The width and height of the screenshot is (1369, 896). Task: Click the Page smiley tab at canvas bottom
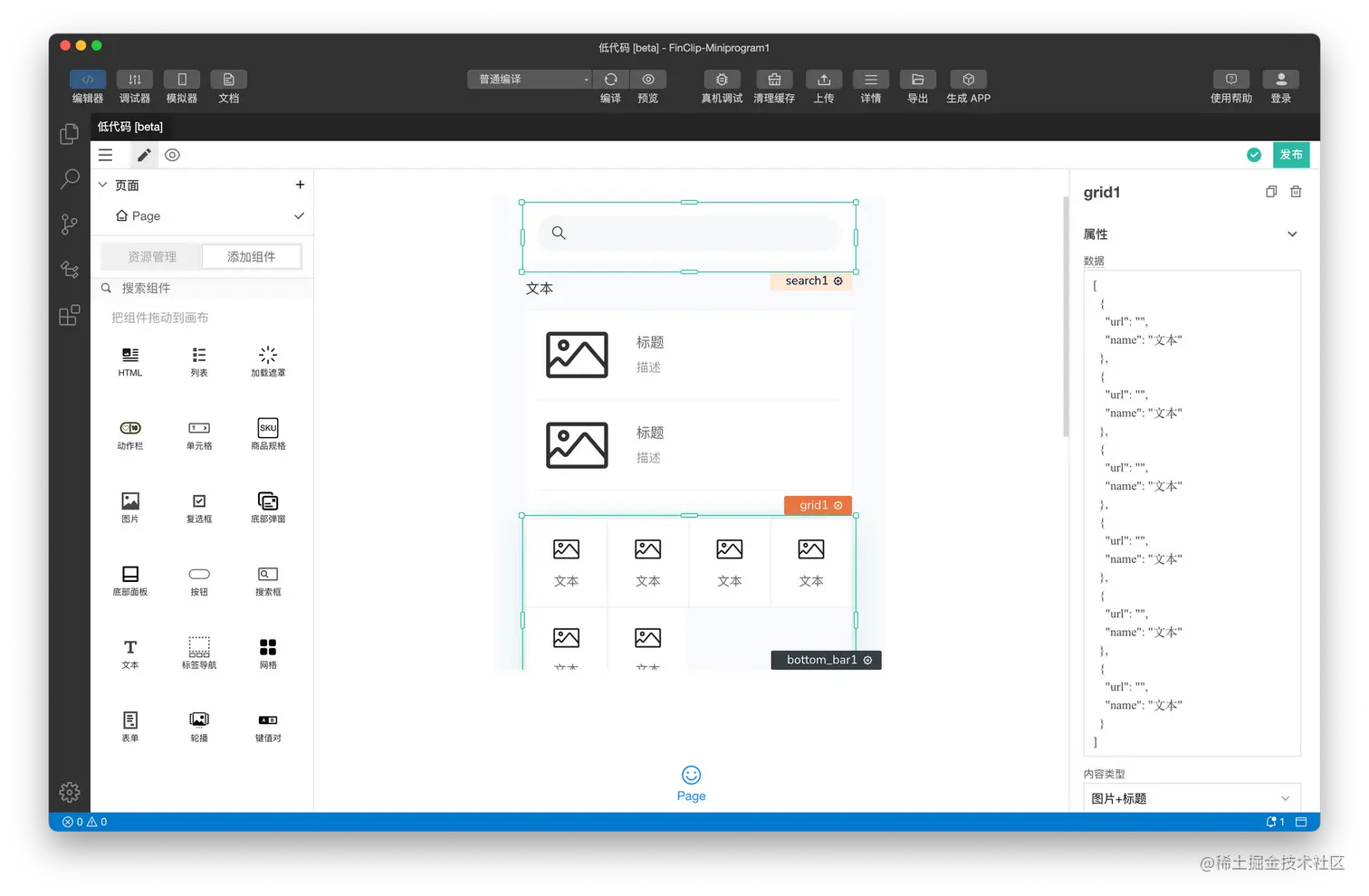[x=691, y=784]
